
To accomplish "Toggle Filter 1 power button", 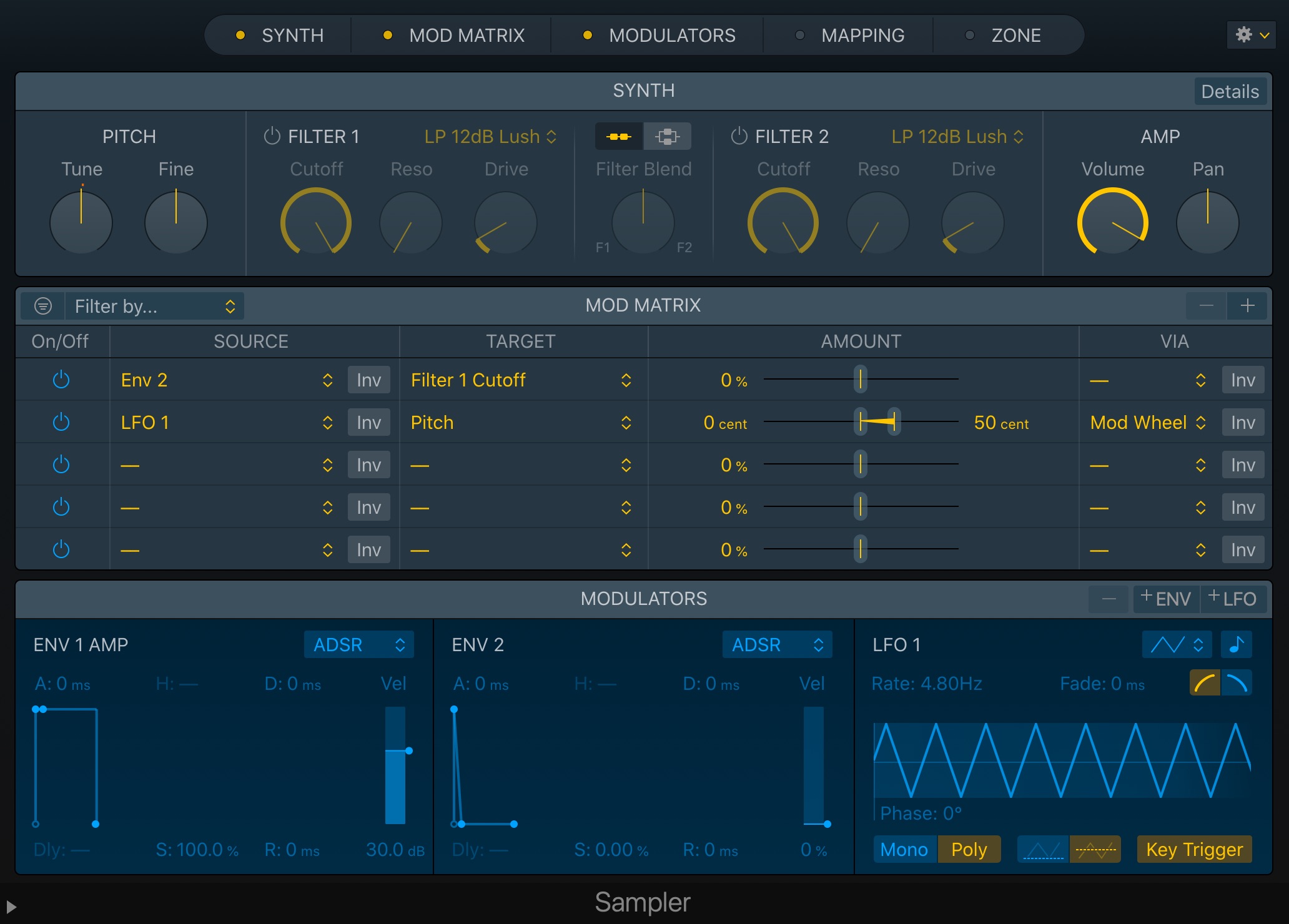I will tap(272, 136).
